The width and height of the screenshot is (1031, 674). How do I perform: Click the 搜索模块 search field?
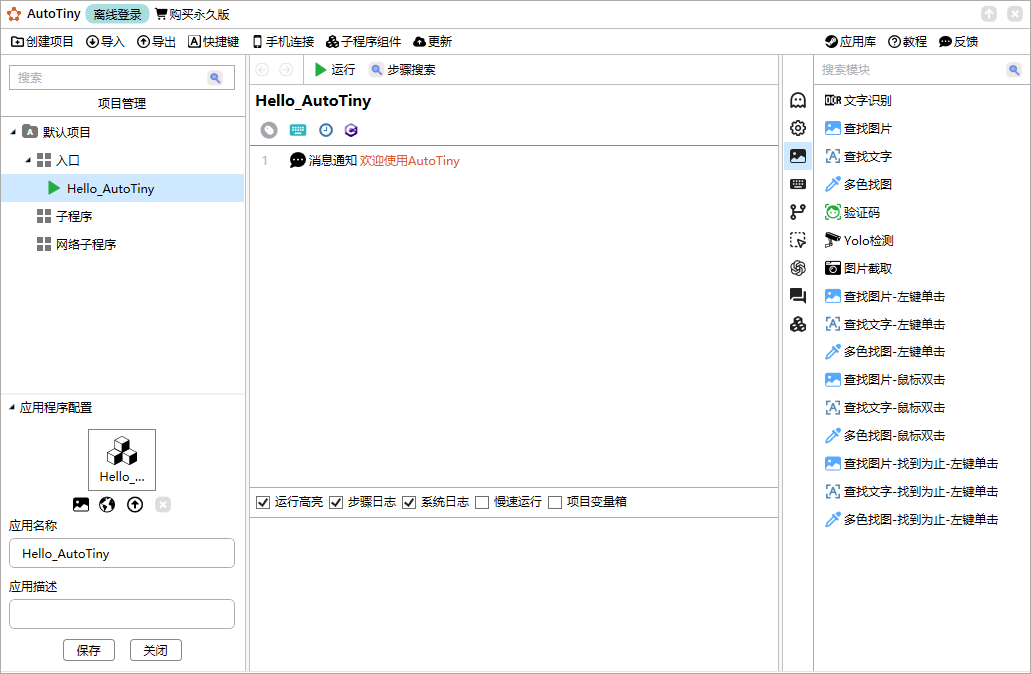point(911,70)
